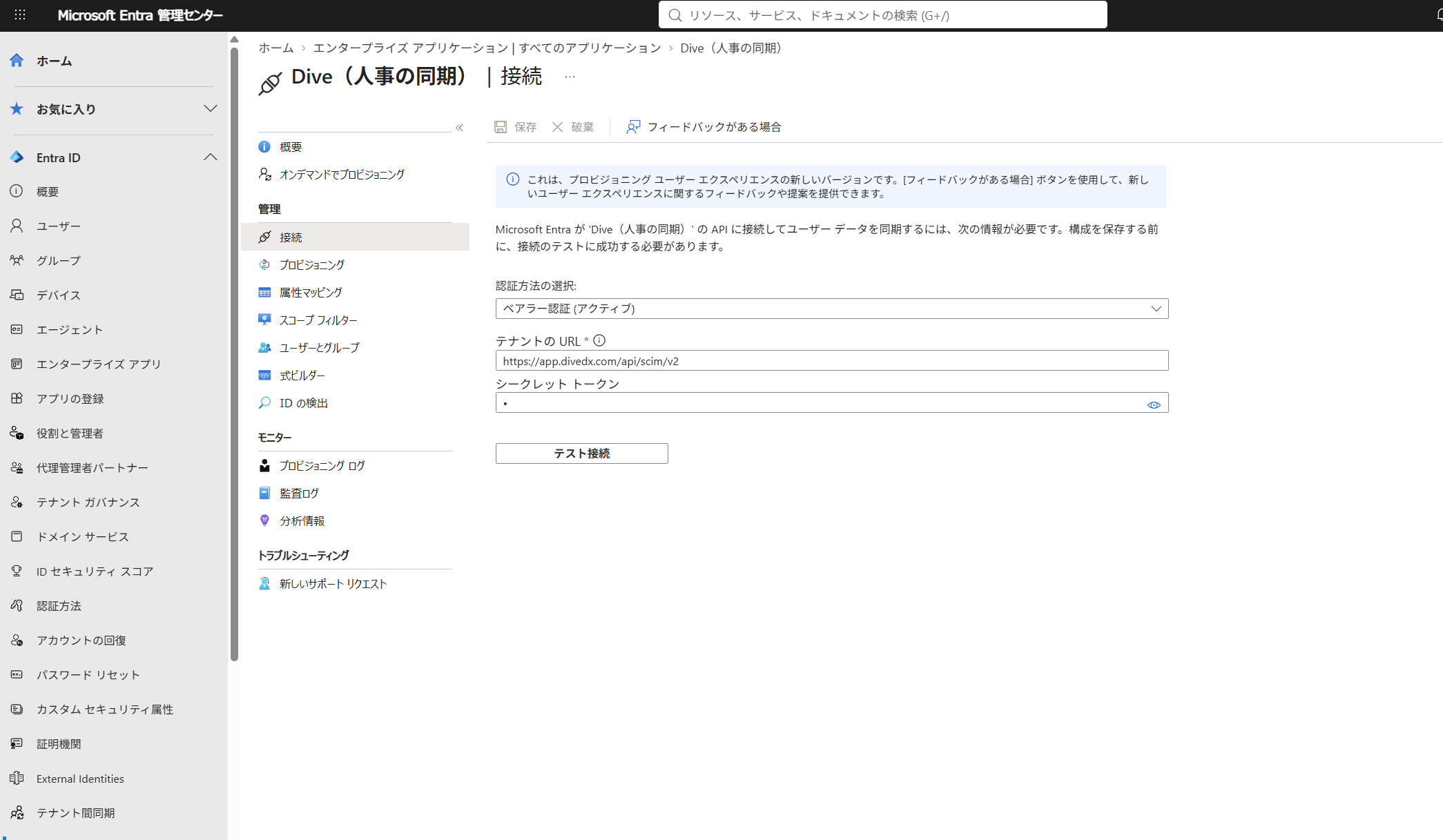
Task: Show the secret token with eye icon
Action: tap(1154, 405)
